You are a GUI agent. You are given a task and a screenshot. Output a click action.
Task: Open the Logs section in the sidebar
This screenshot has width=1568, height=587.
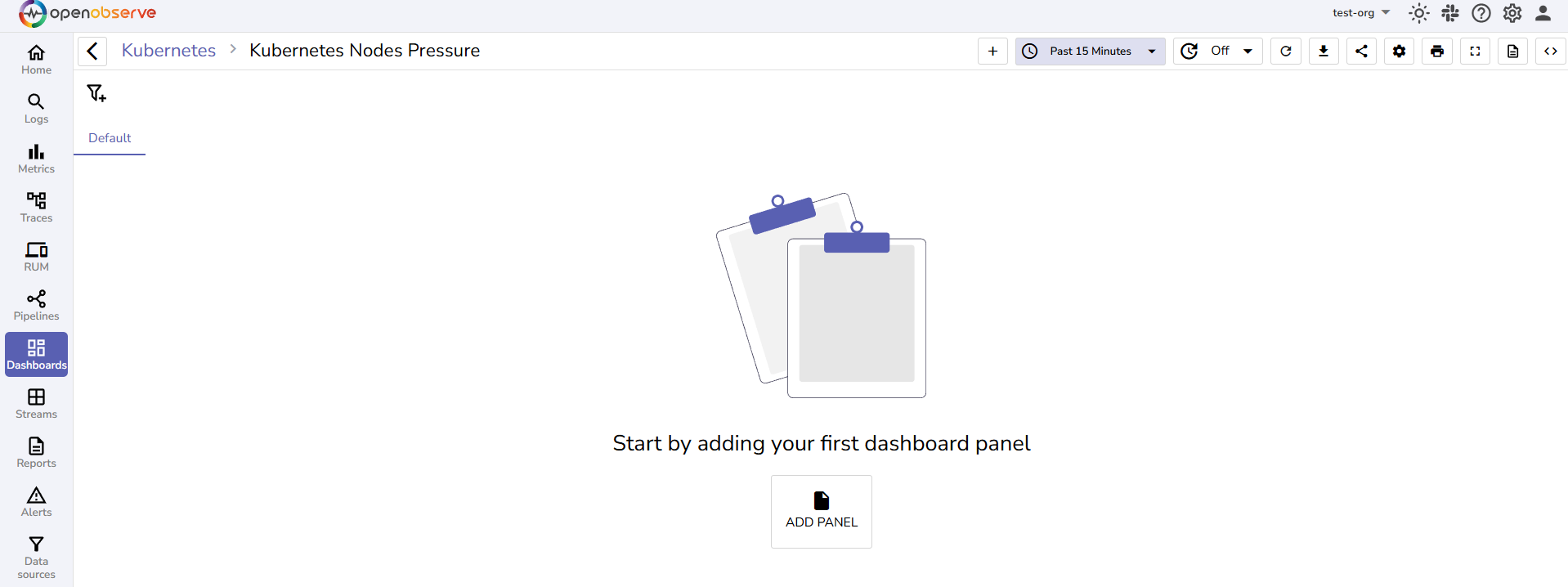(36, 109)
